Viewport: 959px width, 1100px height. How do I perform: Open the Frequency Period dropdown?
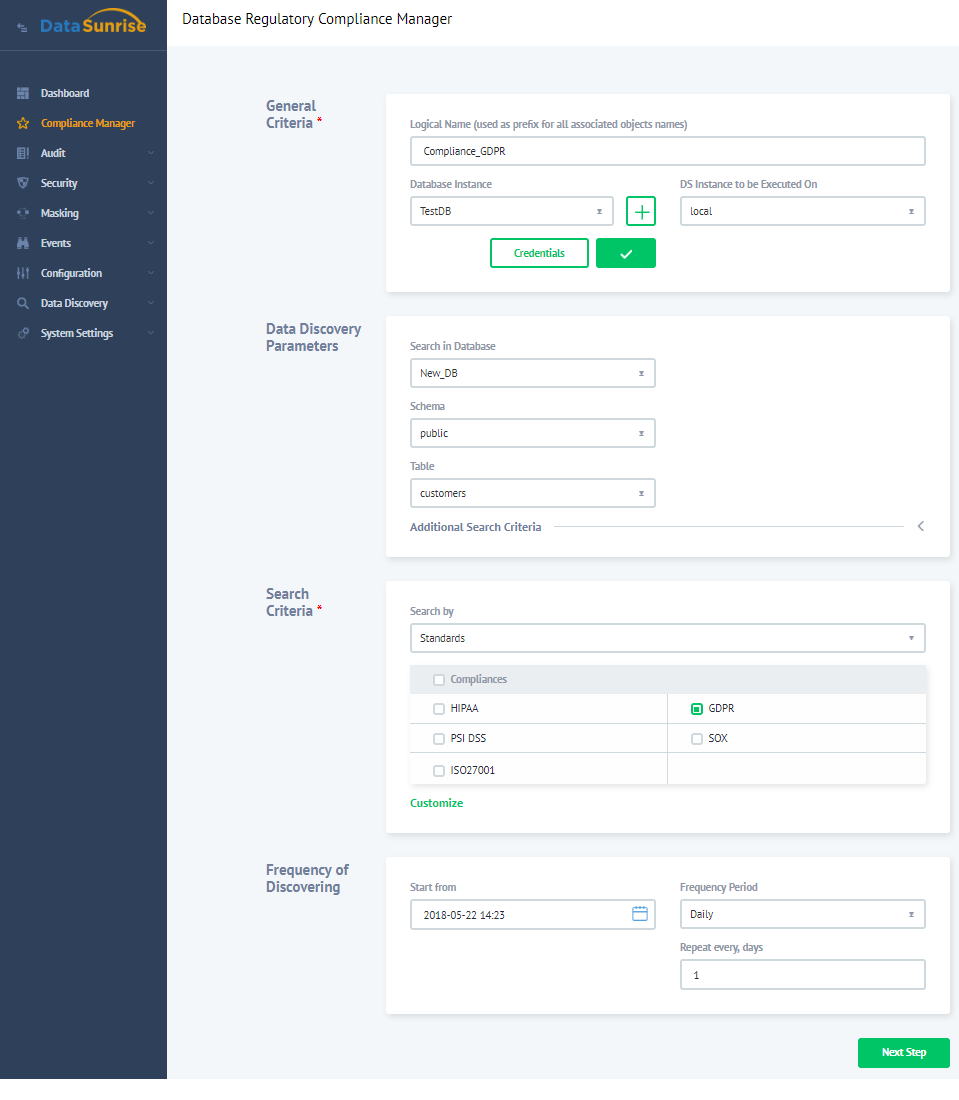[802, 914]
